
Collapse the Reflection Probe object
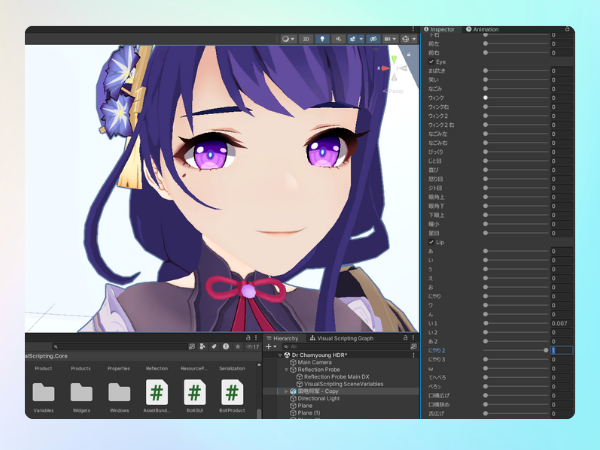click(286, 370)
